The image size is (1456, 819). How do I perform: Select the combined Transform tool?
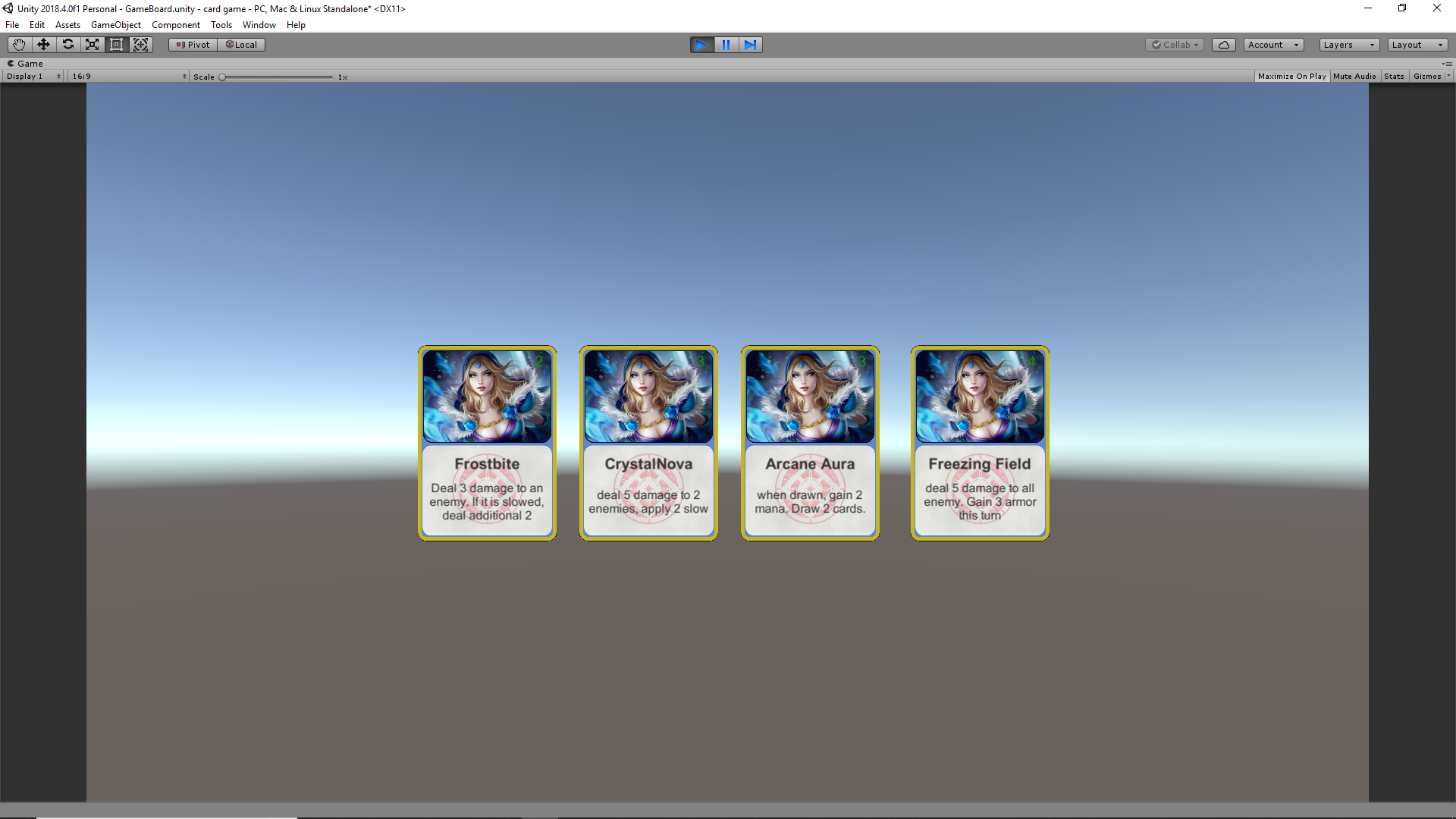(x=140, y=45)
